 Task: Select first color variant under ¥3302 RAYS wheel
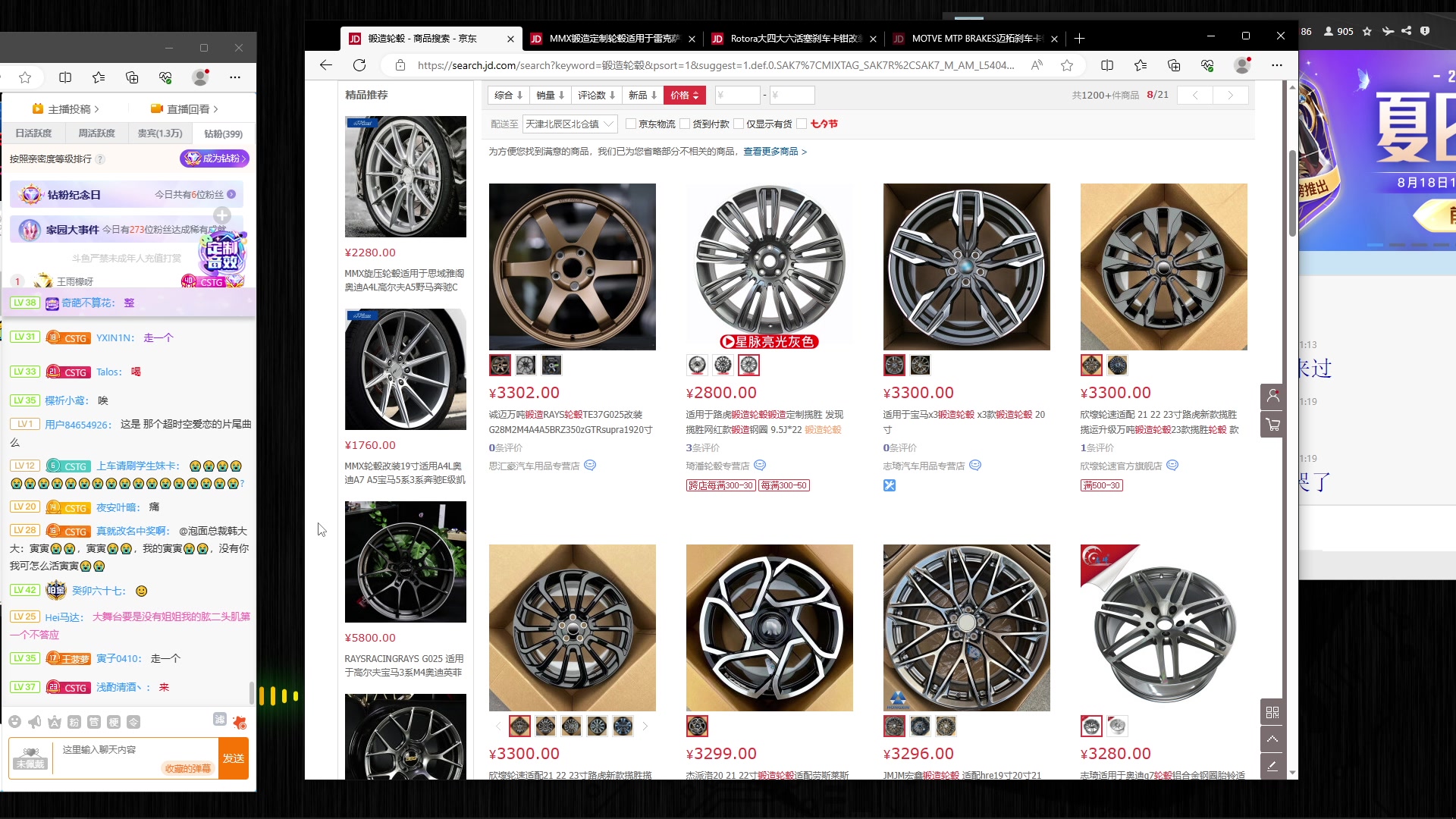(x=500, y=366)
